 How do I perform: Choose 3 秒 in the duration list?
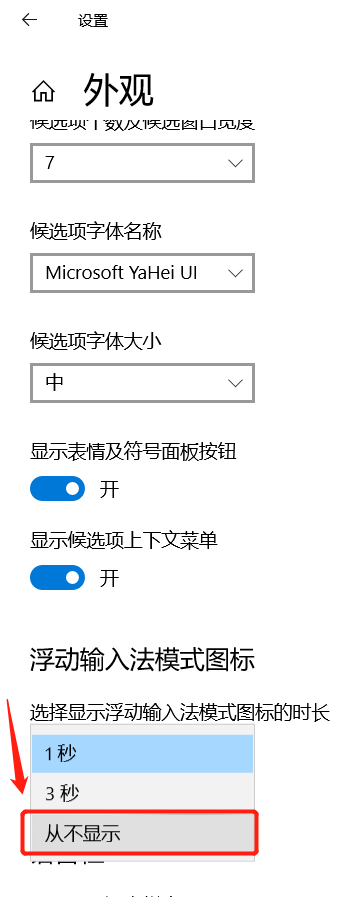pyautogui.click(x=142, y=793)
